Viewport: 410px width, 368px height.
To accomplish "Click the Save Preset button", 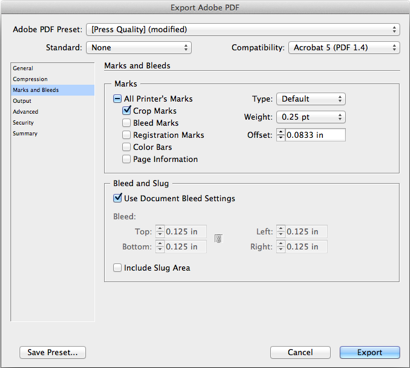I will pyautogui.click(x=52, y=352).
